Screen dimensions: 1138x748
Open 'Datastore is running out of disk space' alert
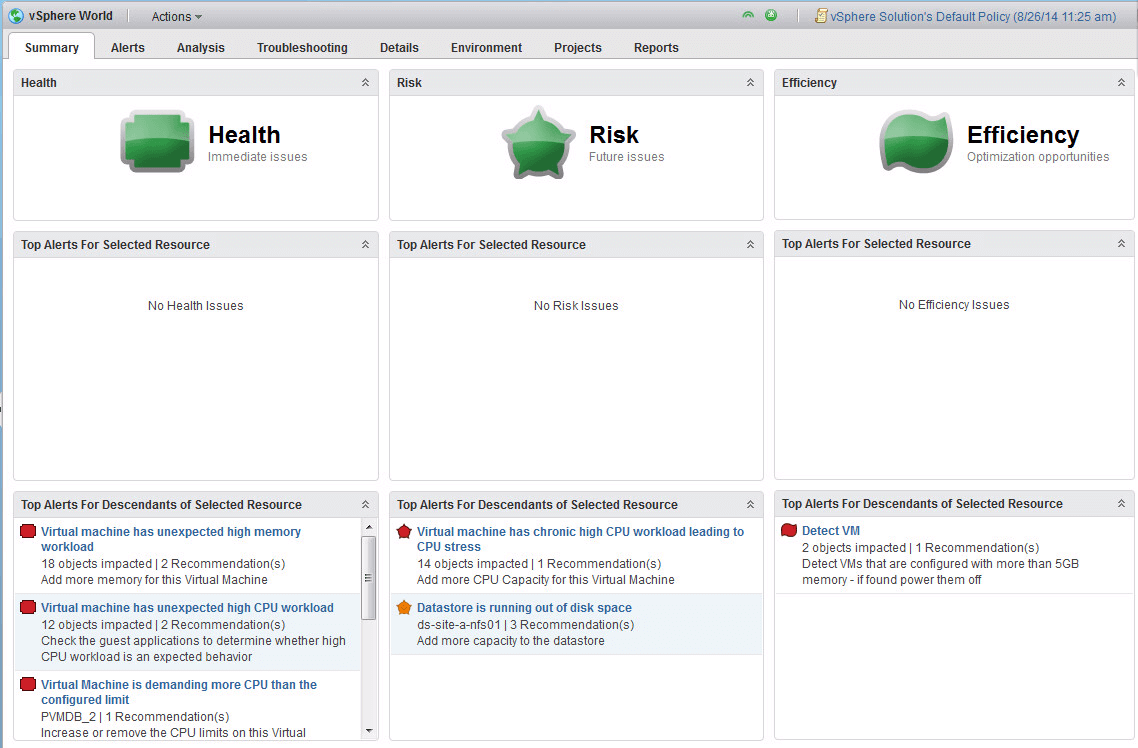[524, 608]
